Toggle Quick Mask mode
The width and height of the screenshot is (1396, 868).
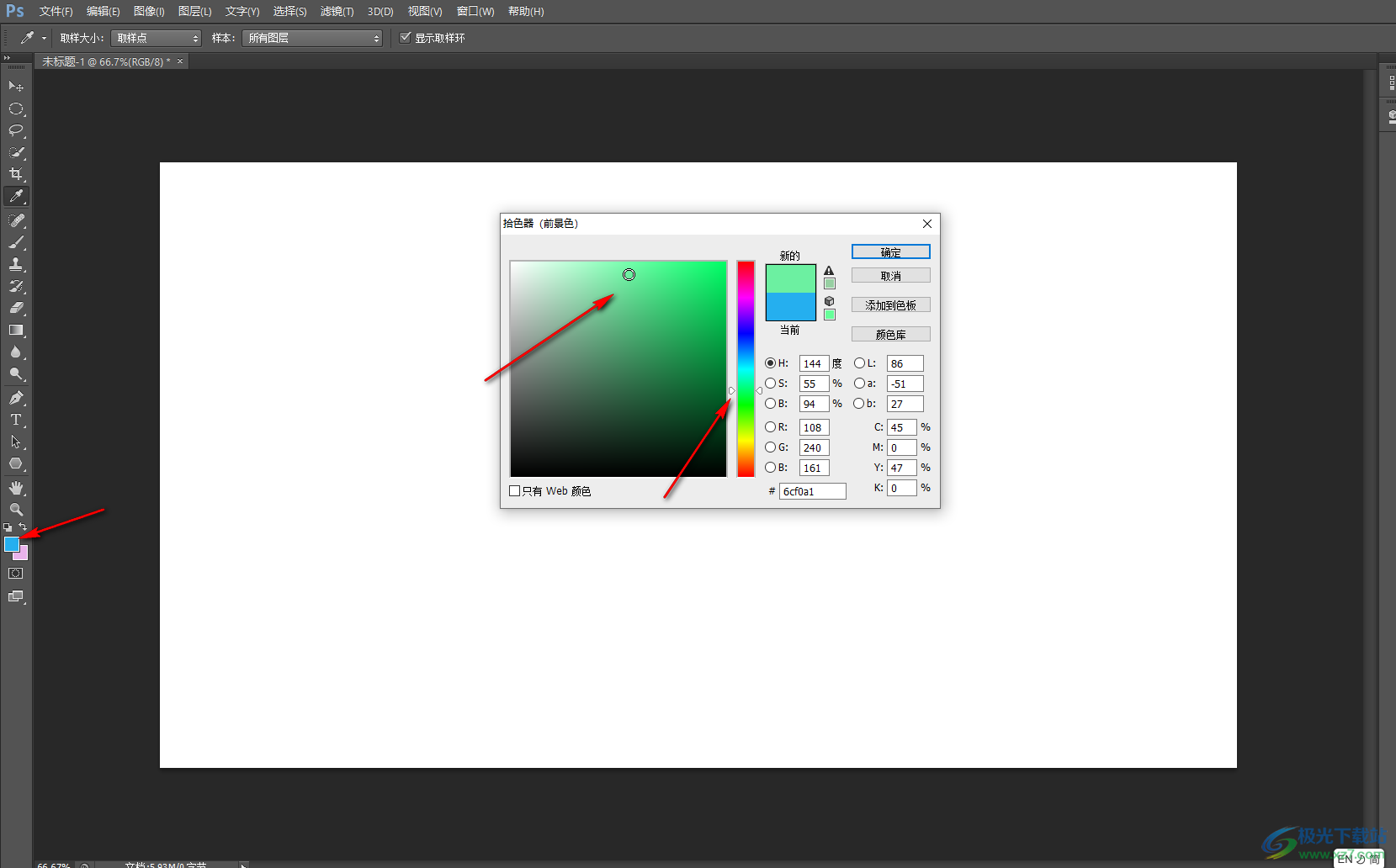click(x=16, y=574)
